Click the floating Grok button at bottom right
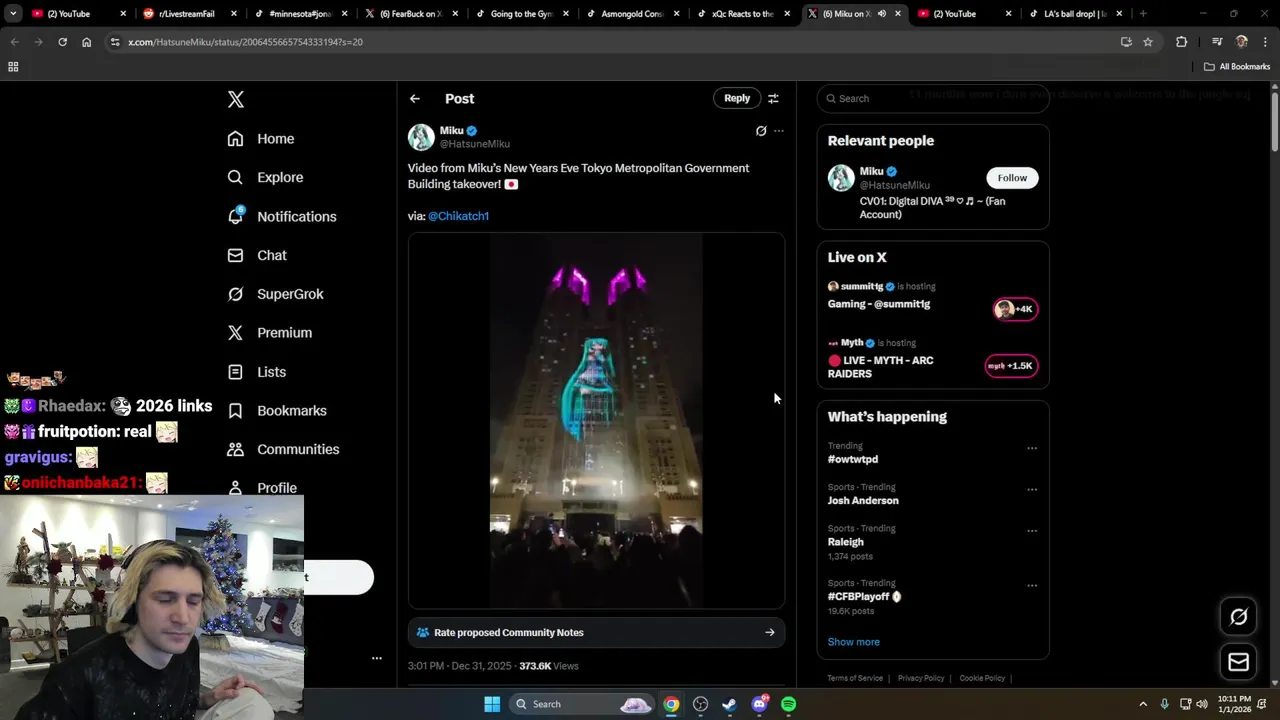This screenshot has width=1280, height=720. (1238, 617)
